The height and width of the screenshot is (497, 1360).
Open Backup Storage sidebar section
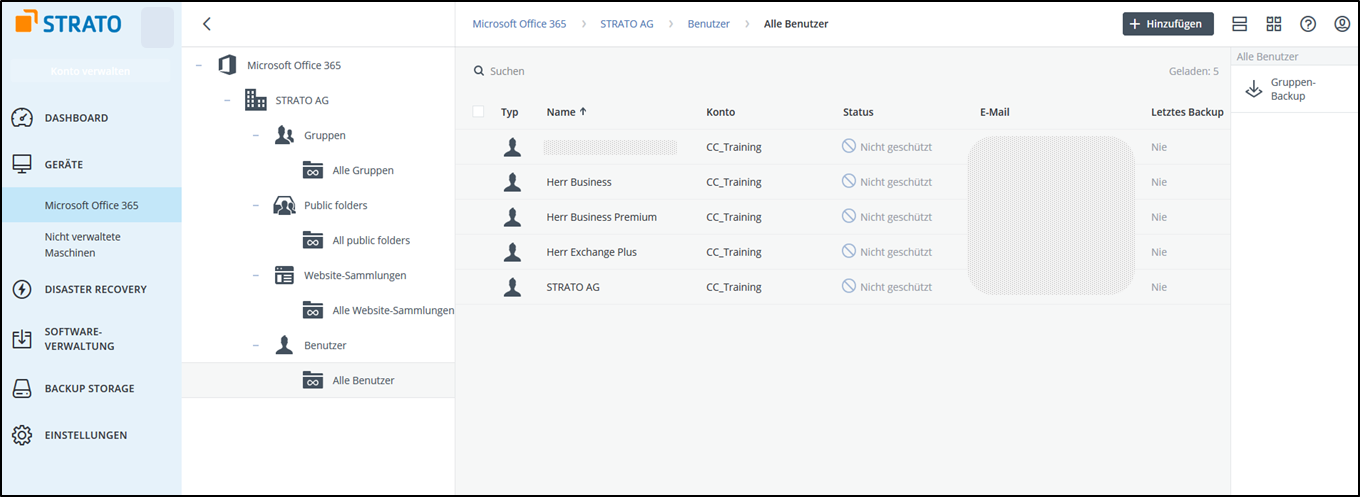(x=91, y=388)
